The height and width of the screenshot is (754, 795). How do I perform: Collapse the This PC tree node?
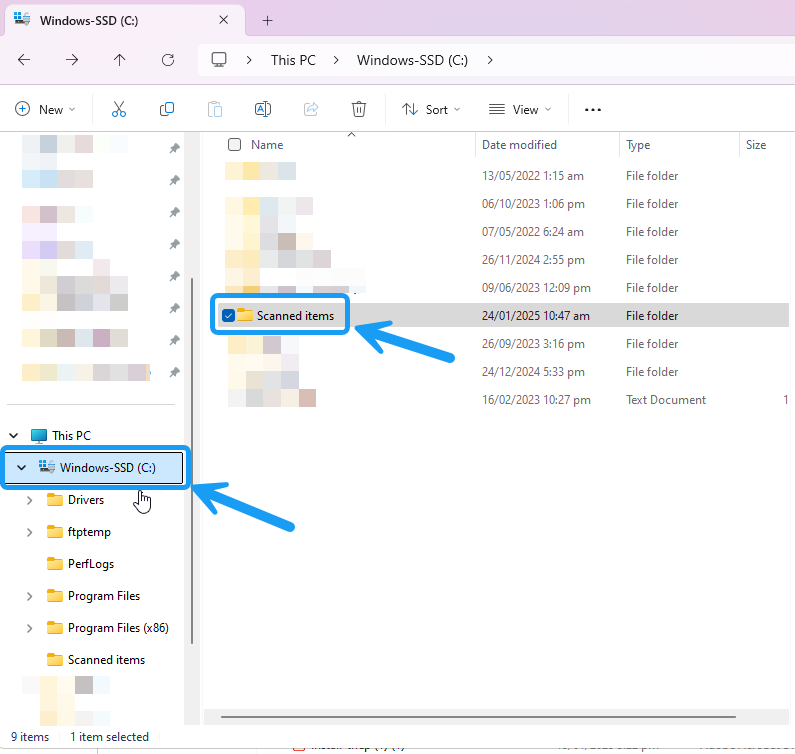pos(14,436)
